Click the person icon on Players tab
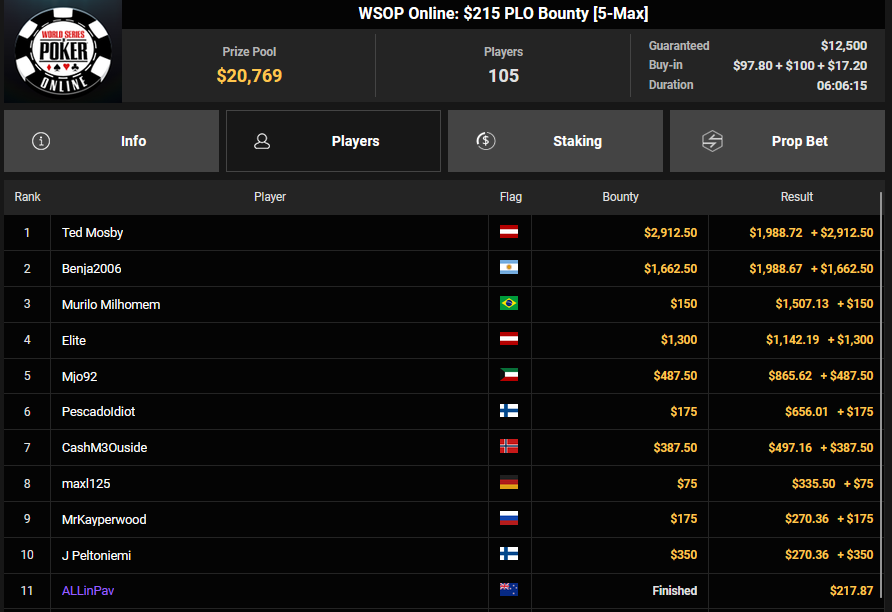 262,141
